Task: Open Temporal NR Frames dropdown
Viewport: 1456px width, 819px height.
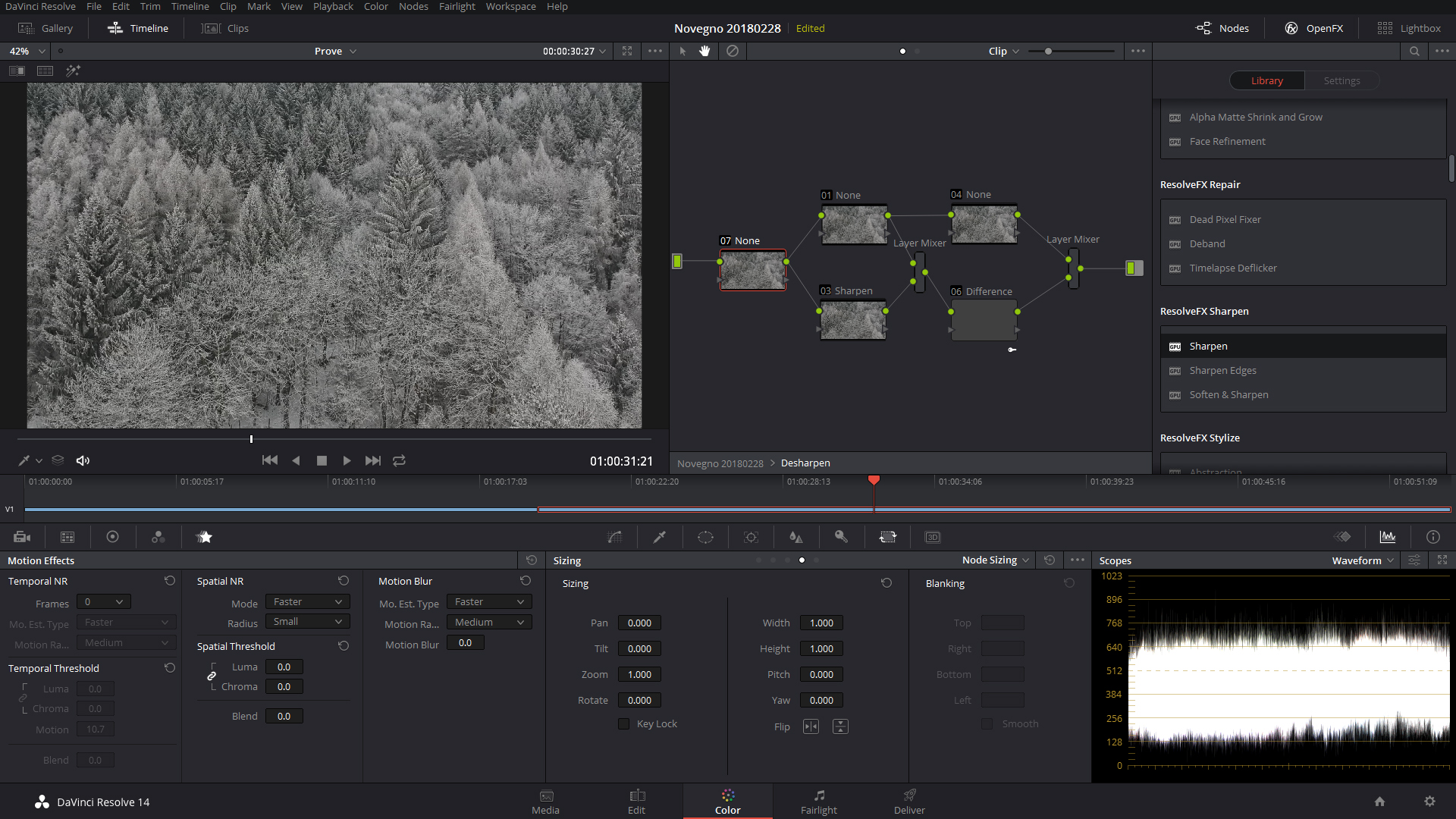Action: tap(103, 601)
